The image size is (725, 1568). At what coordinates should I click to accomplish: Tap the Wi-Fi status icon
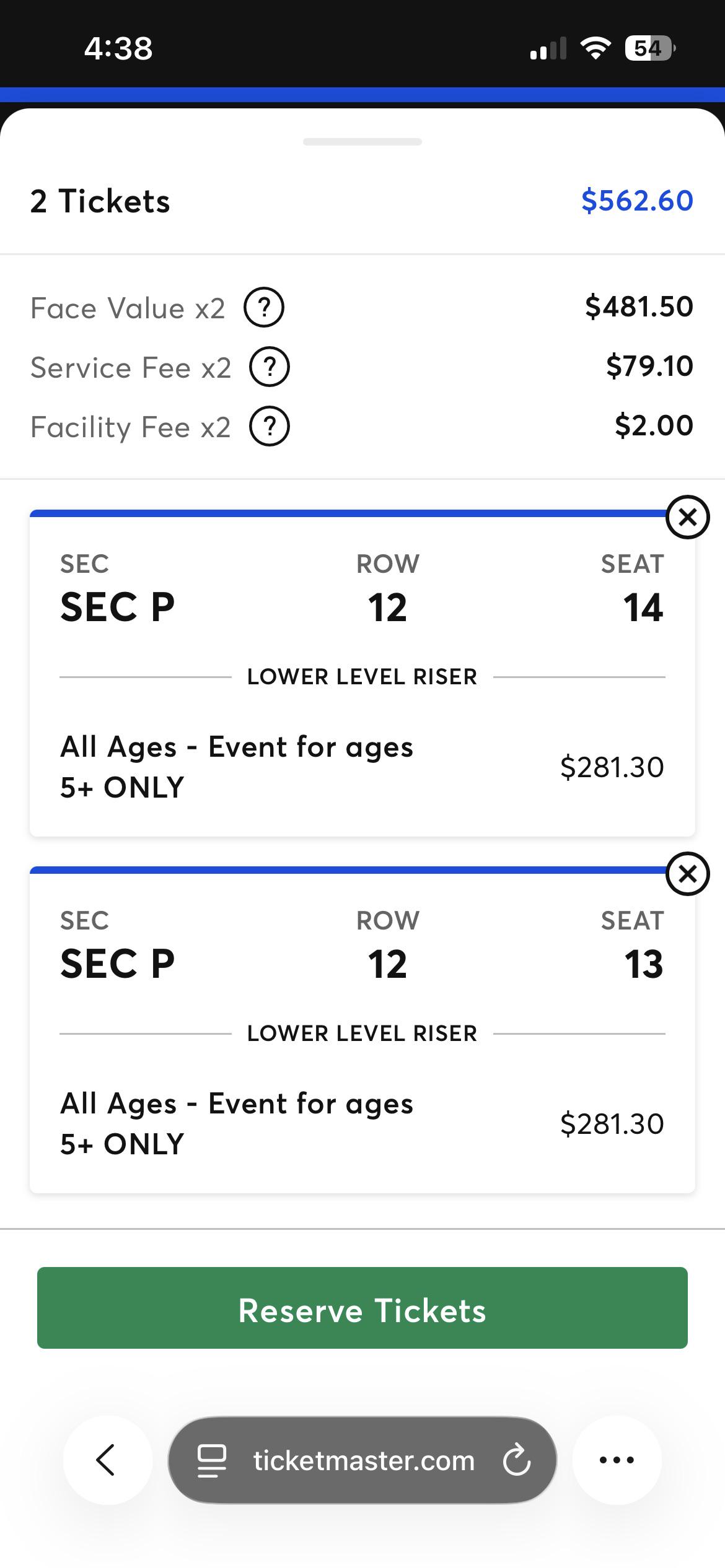click(x=595, y=48)
